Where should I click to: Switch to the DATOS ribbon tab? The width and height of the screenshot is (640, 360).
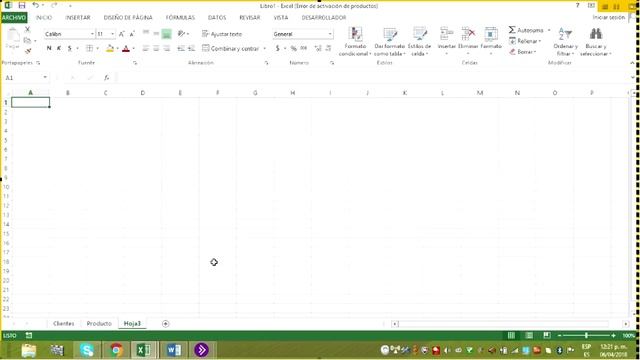pyautogui.click(x=217, y=18)
